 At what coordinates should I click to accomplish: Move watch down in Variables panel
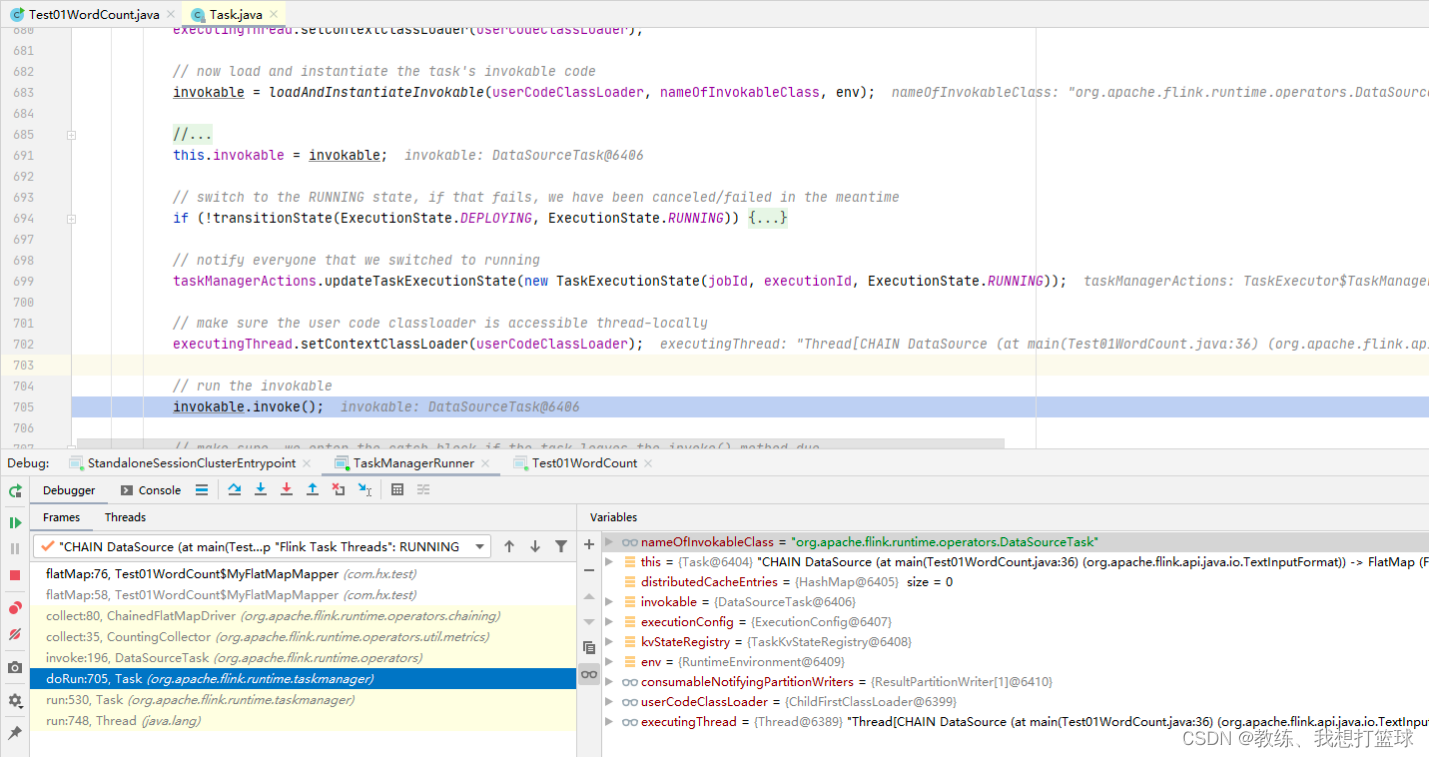pyautogui.click(x=589, y=622)
